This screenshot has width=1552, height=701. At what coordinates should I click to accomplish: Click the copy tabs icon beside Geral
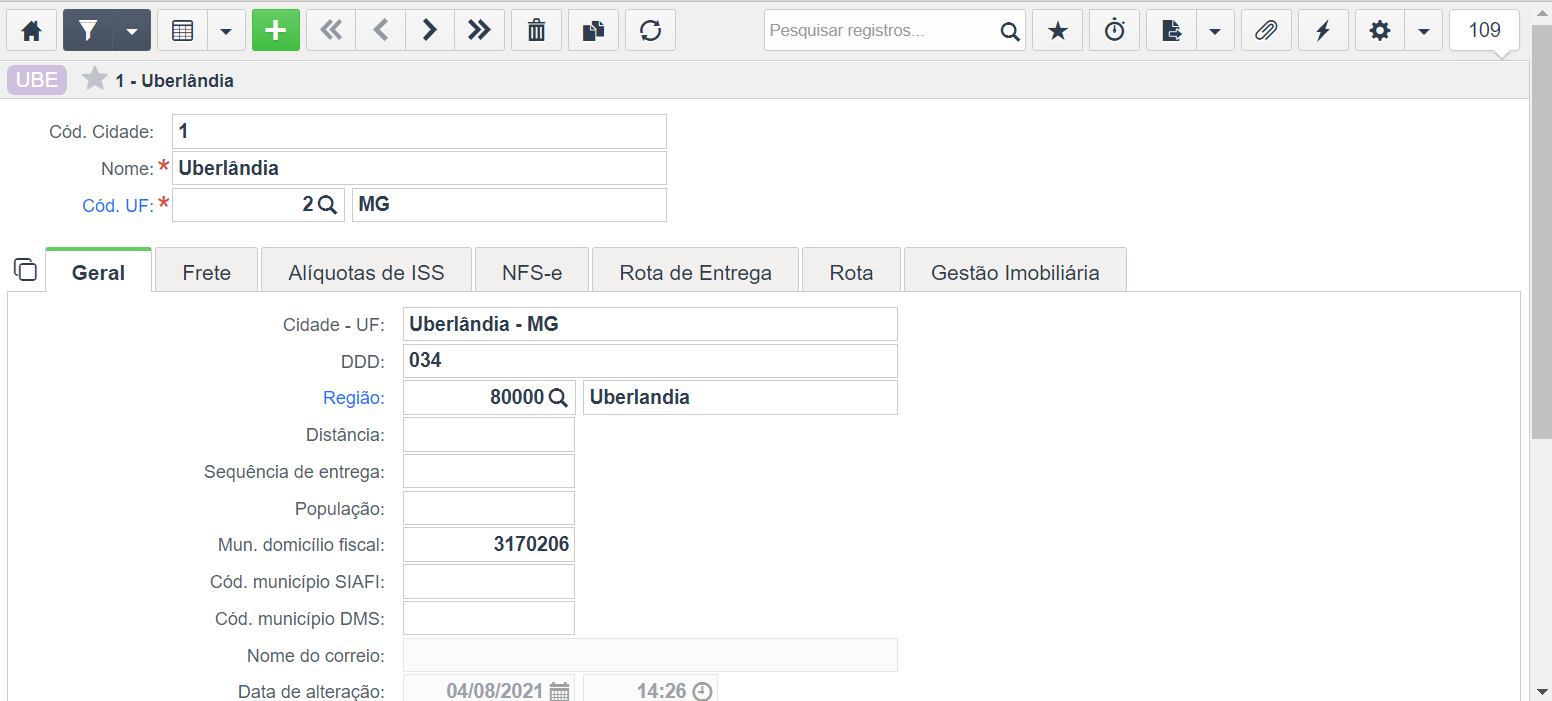click(x=25, y=270)
